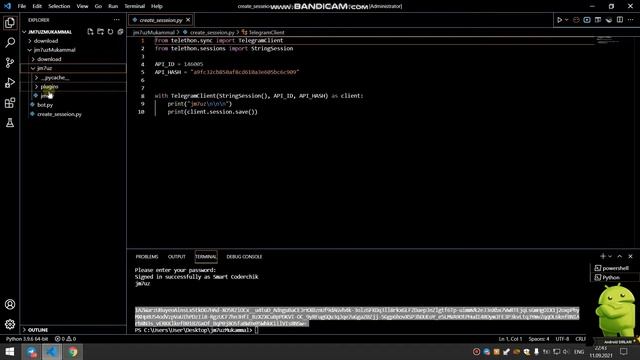Screen dimensions: 640x360
Task: Click UTF-8 encoding in status bar
Action: coord(562,339)
